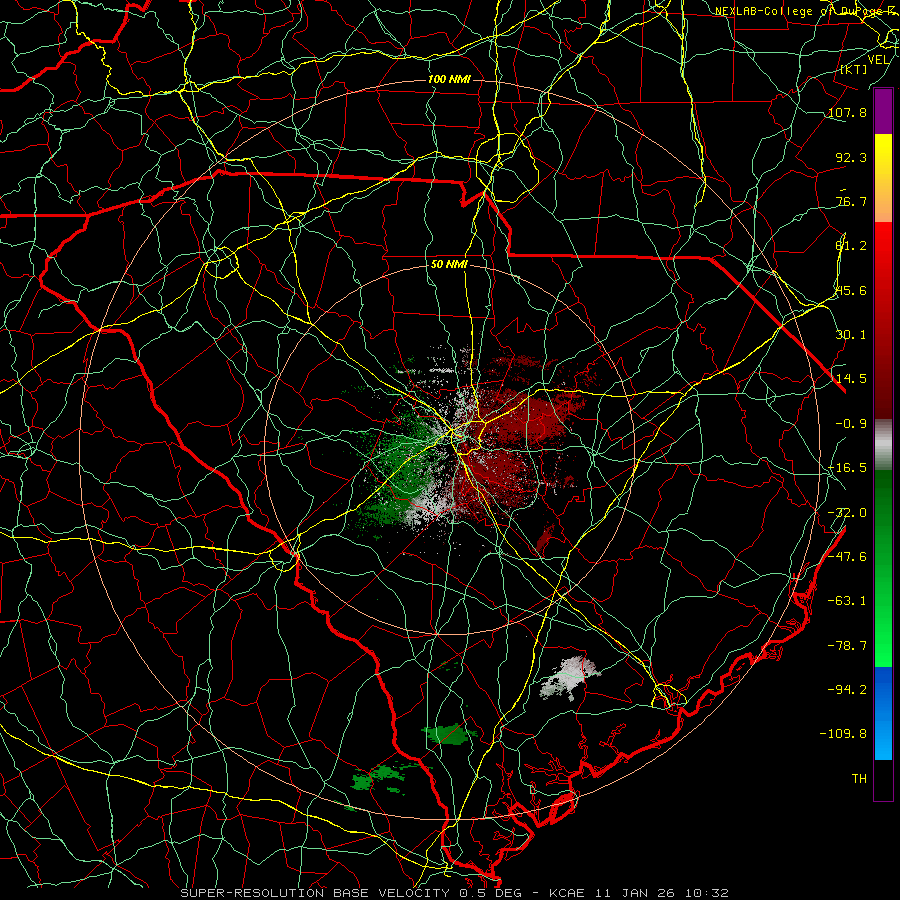Image resolution: width=900 pixels, height=900 pixels.
Task: Click the -32.0 legend value
Action: (x=847, y=513)
